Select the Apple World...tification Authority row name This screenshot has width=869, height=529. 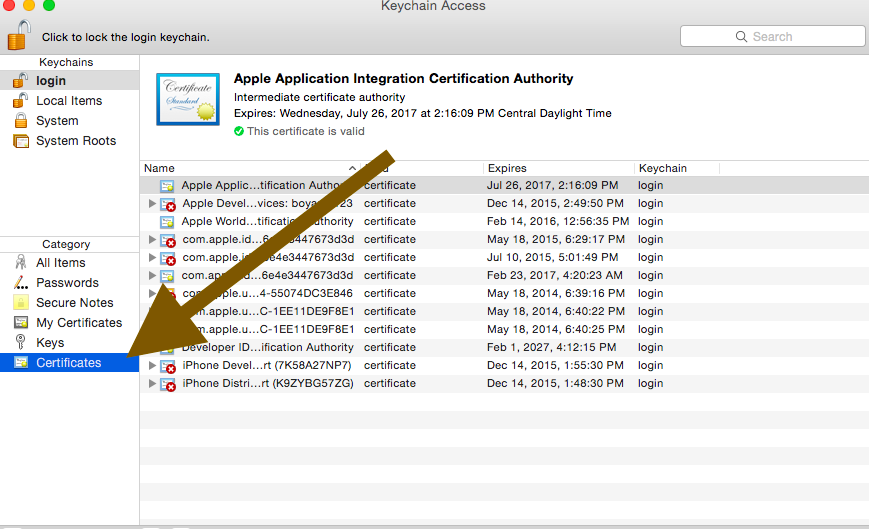point(267,221)
